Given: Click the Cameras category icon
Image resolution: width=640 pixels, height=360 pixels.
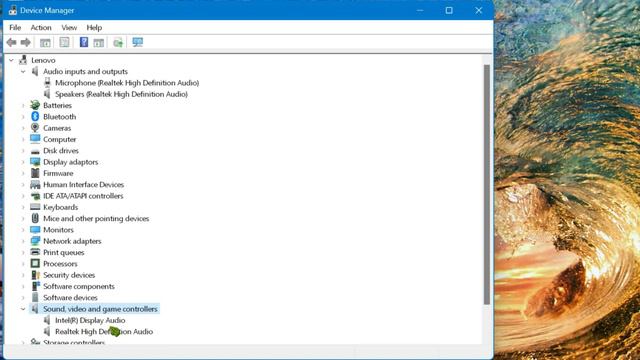Looking at the screenshot, I should tap(35, 128).
